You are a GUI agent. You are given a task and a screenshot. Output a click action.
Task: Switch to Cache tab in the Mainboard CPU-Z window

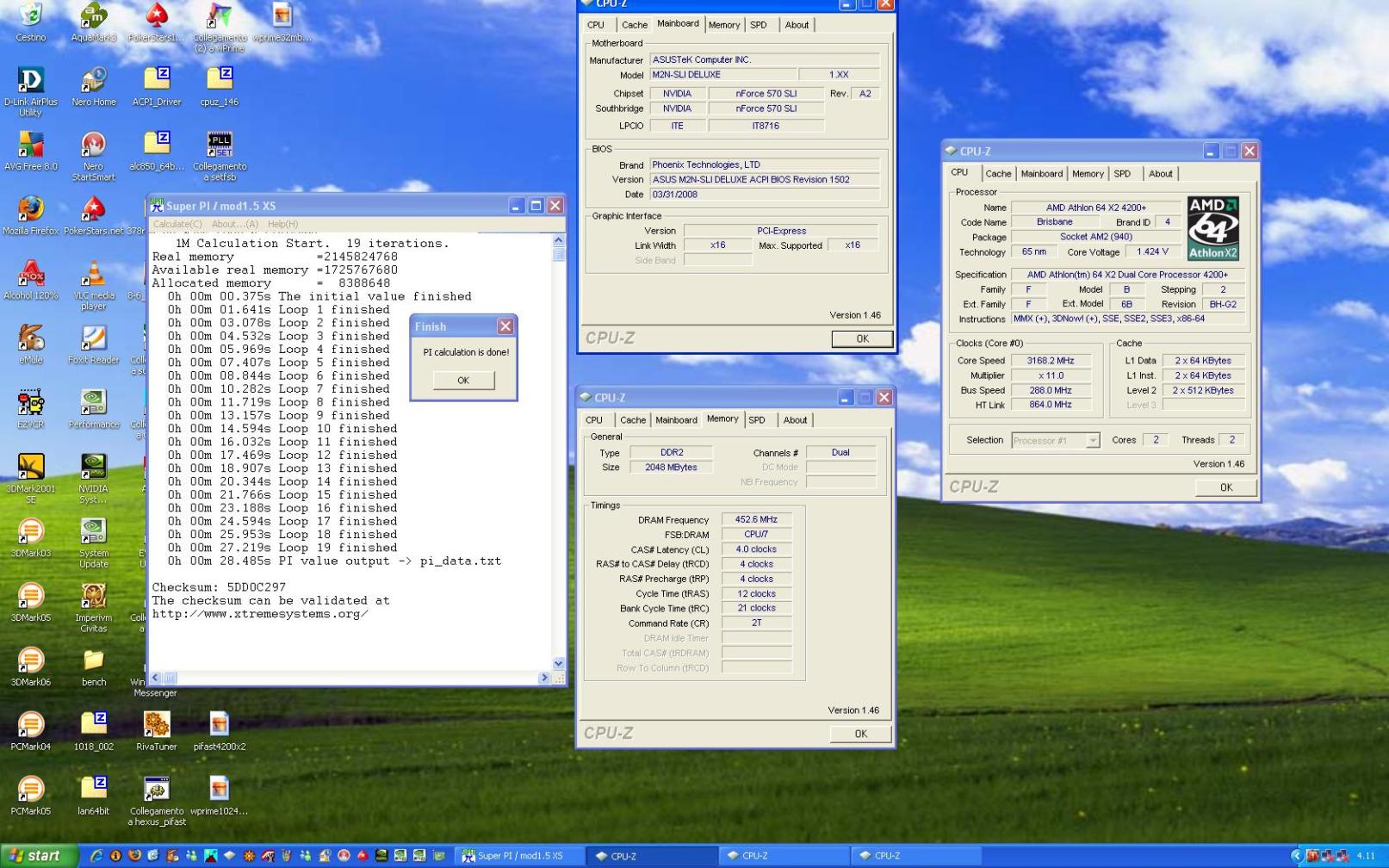[x=635, y=25]
